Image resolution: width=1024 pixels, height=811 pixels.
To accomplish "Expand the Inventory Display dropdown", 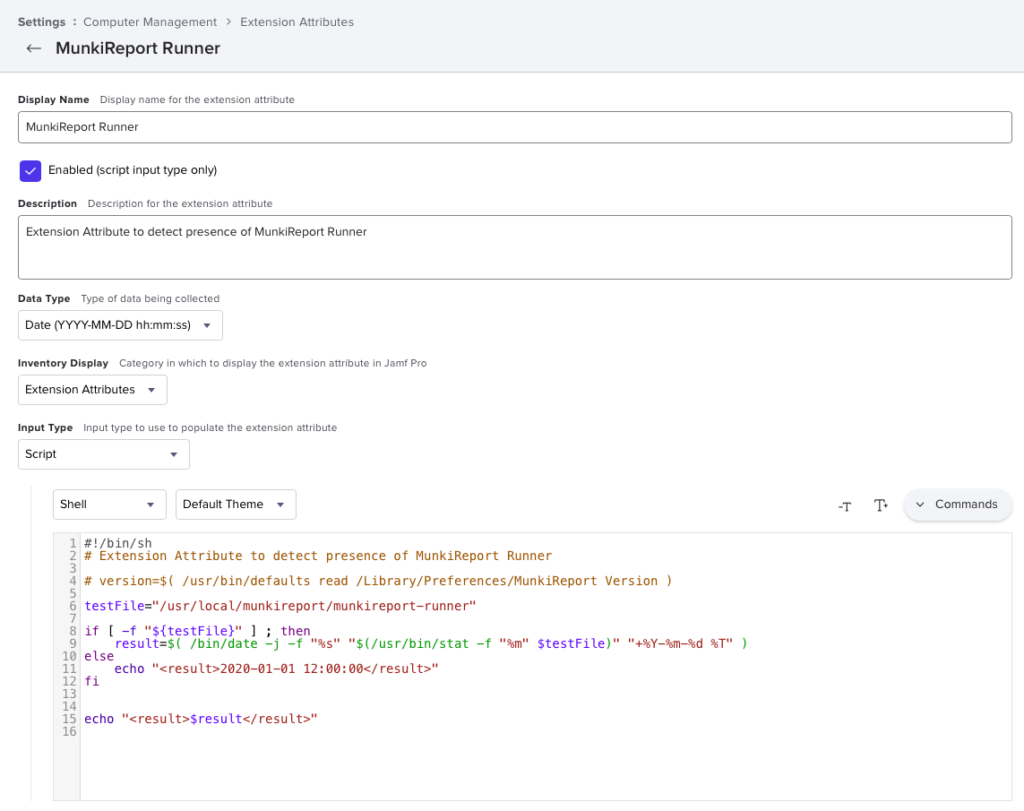I will click(x=92, y=389).
